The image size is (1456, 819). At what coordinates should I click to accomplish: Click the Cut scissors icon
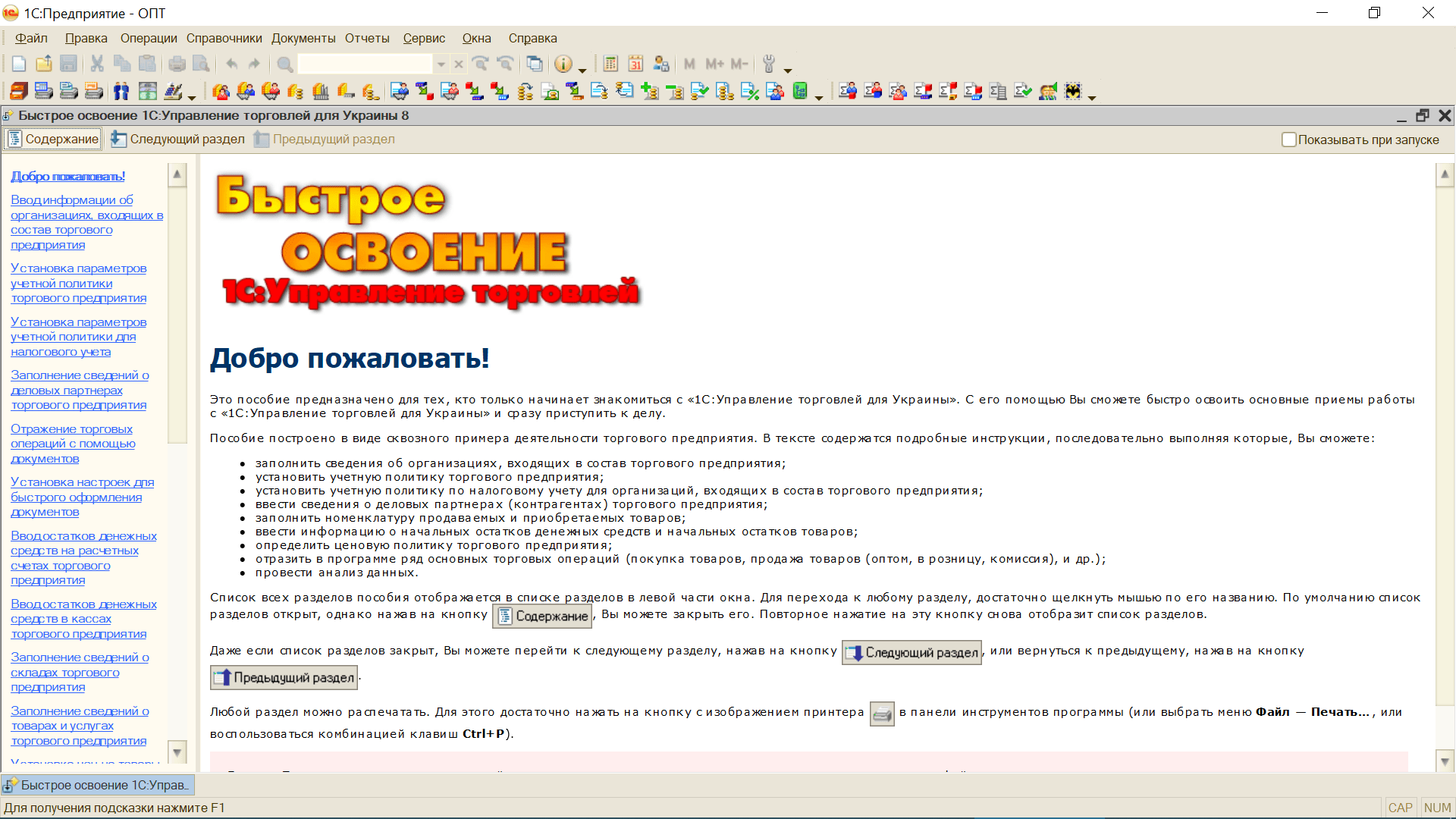click(97, 64)
